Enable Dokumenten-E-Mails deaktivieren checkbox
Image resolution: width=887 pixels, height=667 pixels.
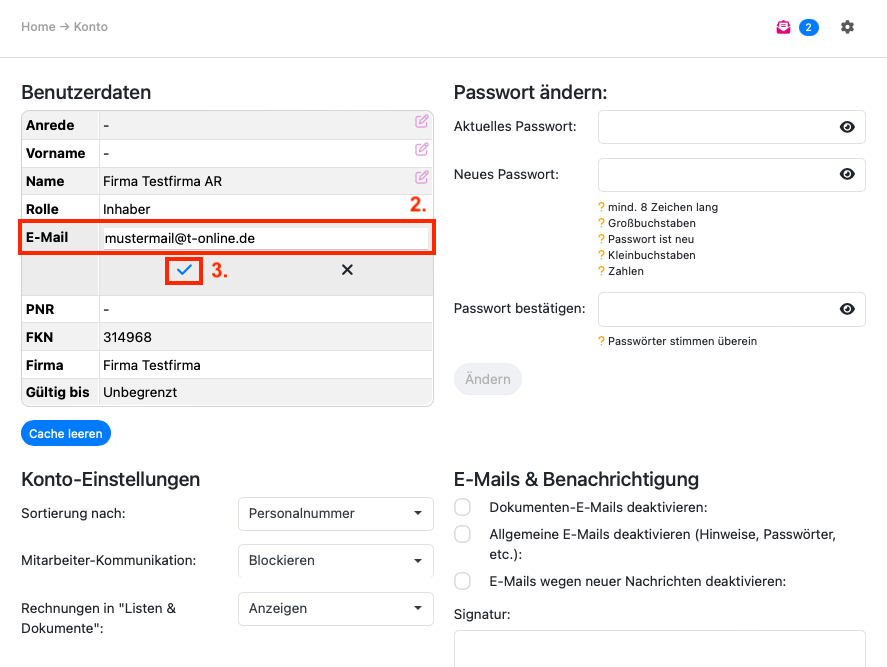462,507
